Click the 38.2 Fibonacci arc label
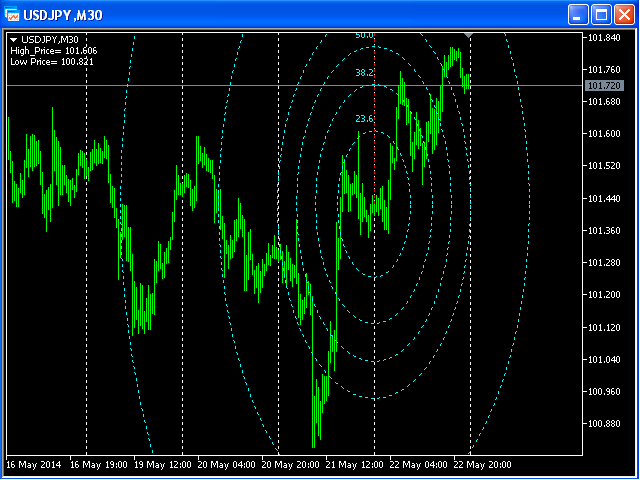The width and height of the screenshot is (640, 480). tap(364, 73)
